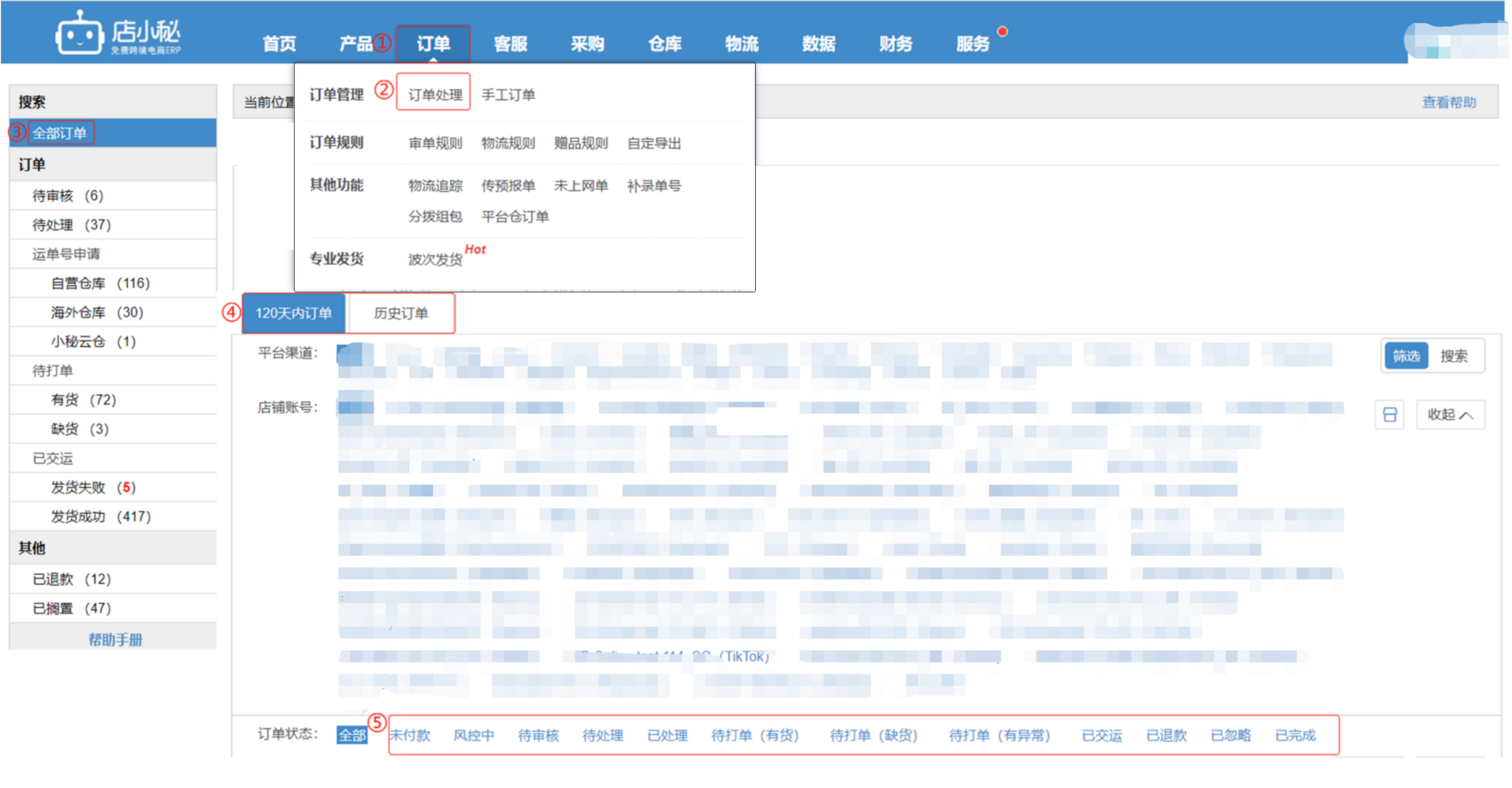Image resolution: width=1512 pixels, height=788 pixels.
Task: Open 小秘云仓 (1) in sidebar
Action: pos(93,341)
